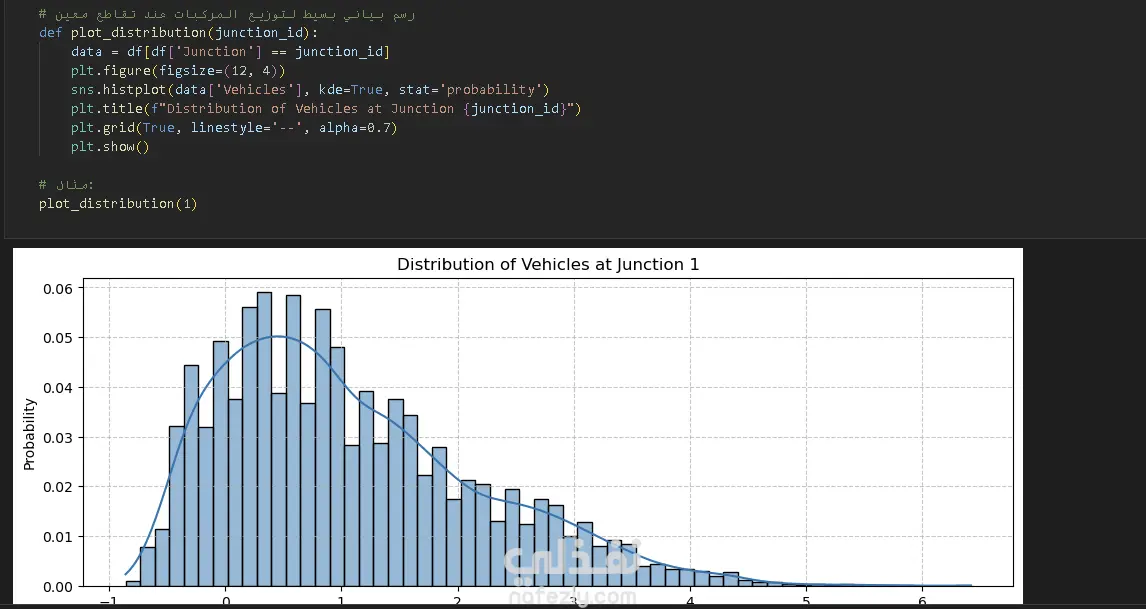Viewport: 1146px width, 609px height.
Task: Click the 'Probability' y-axis label
Action: (30, 434)
